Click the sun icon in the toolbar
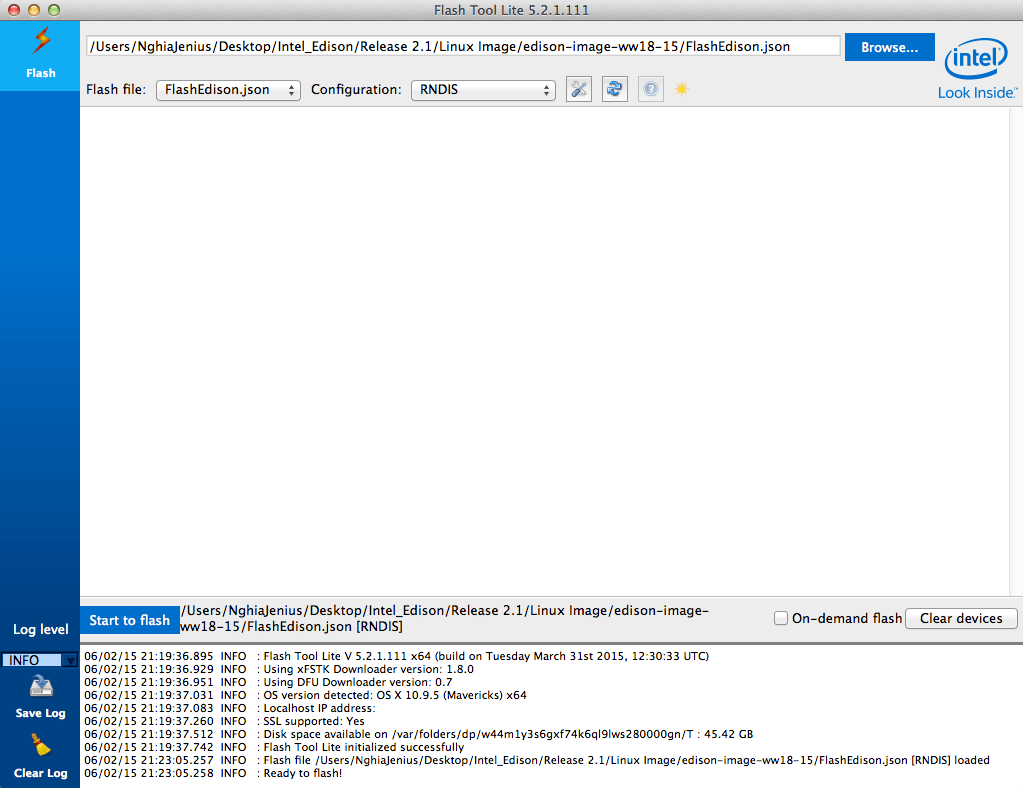This screenshot has height=788, width=1023. (681, 89)
